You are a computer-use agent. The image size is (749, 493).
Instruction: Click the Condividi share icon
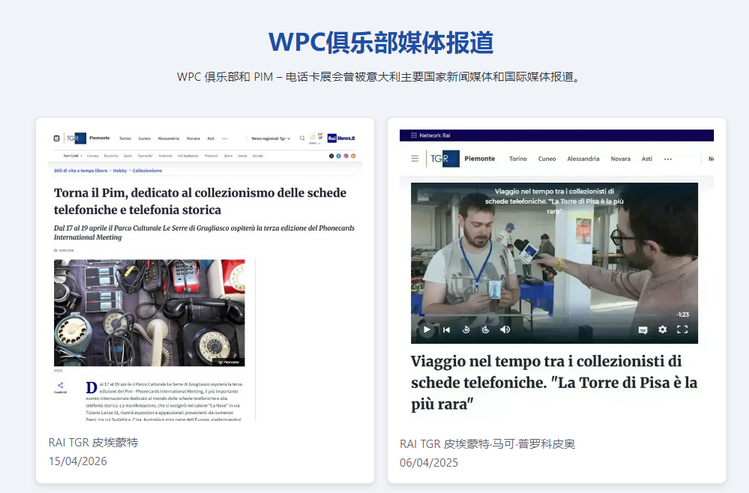click(x=60, y=387)
